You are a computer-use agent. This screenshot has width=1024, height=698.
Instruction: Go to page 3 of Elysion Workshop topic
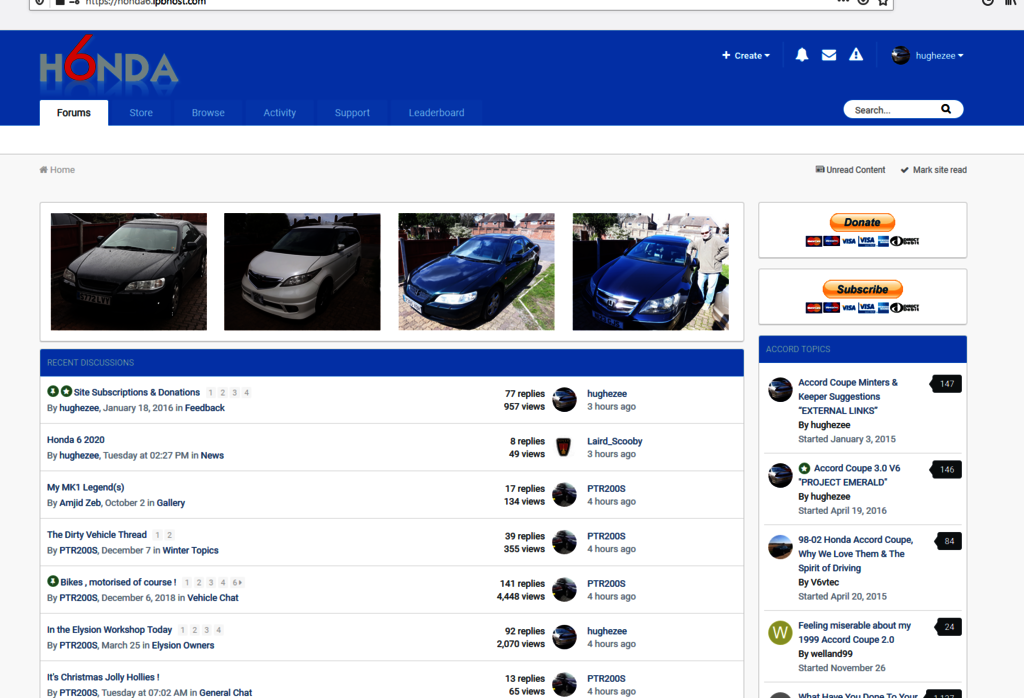206,630
